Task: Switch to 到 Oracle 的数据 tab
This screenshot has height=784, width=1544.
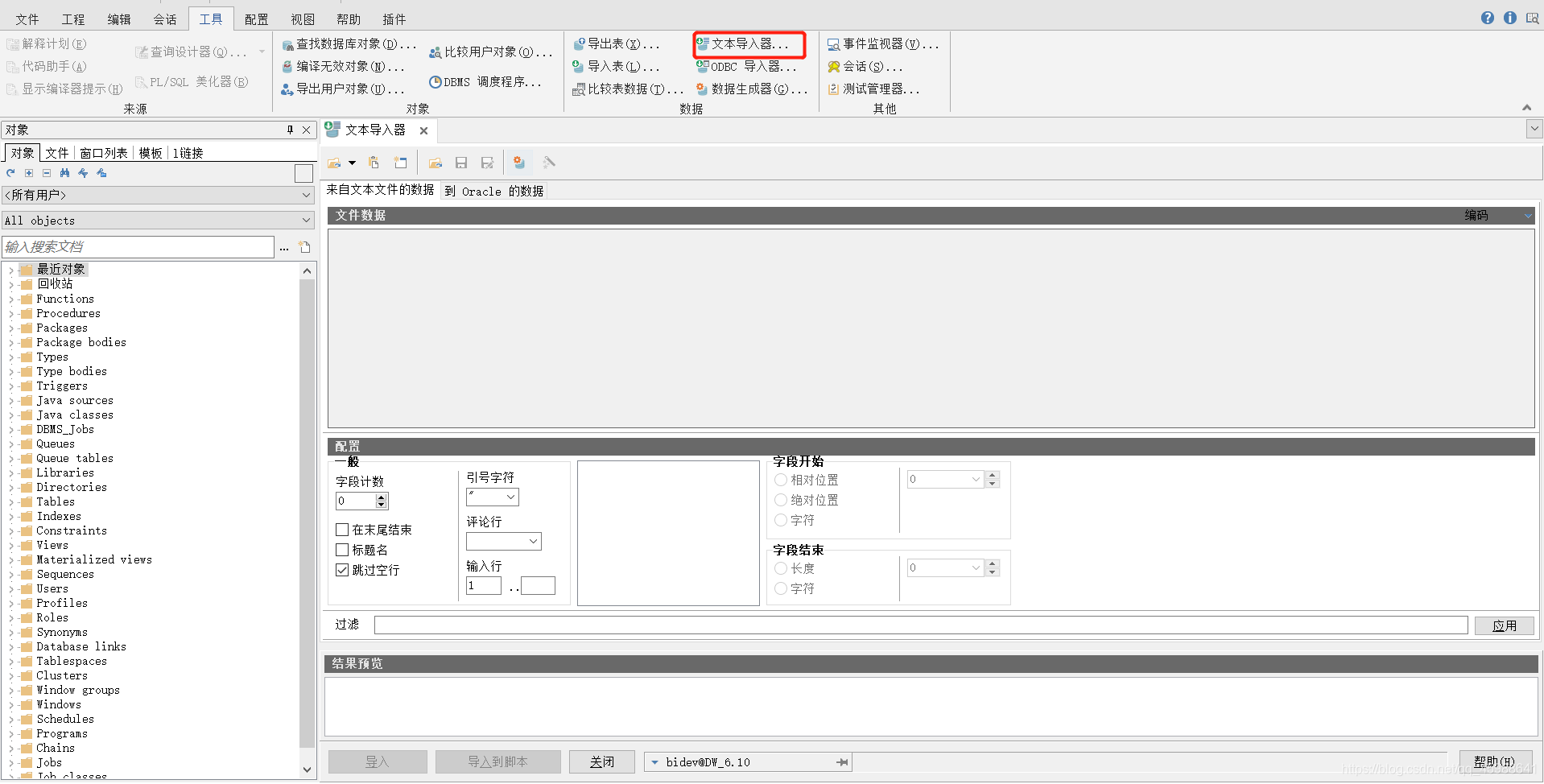Action: 494,191
